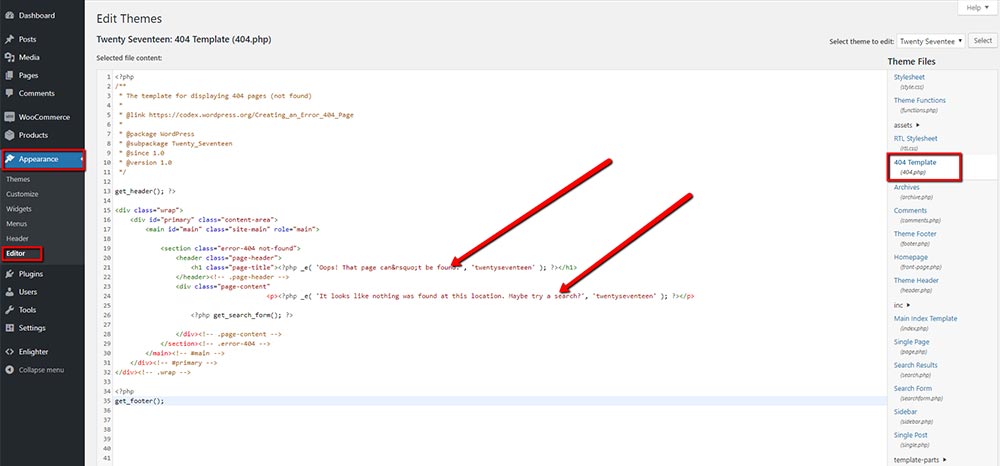1000x466 pixels.
Task: Open the Menus submenu link
Action: tap(17, 224)
